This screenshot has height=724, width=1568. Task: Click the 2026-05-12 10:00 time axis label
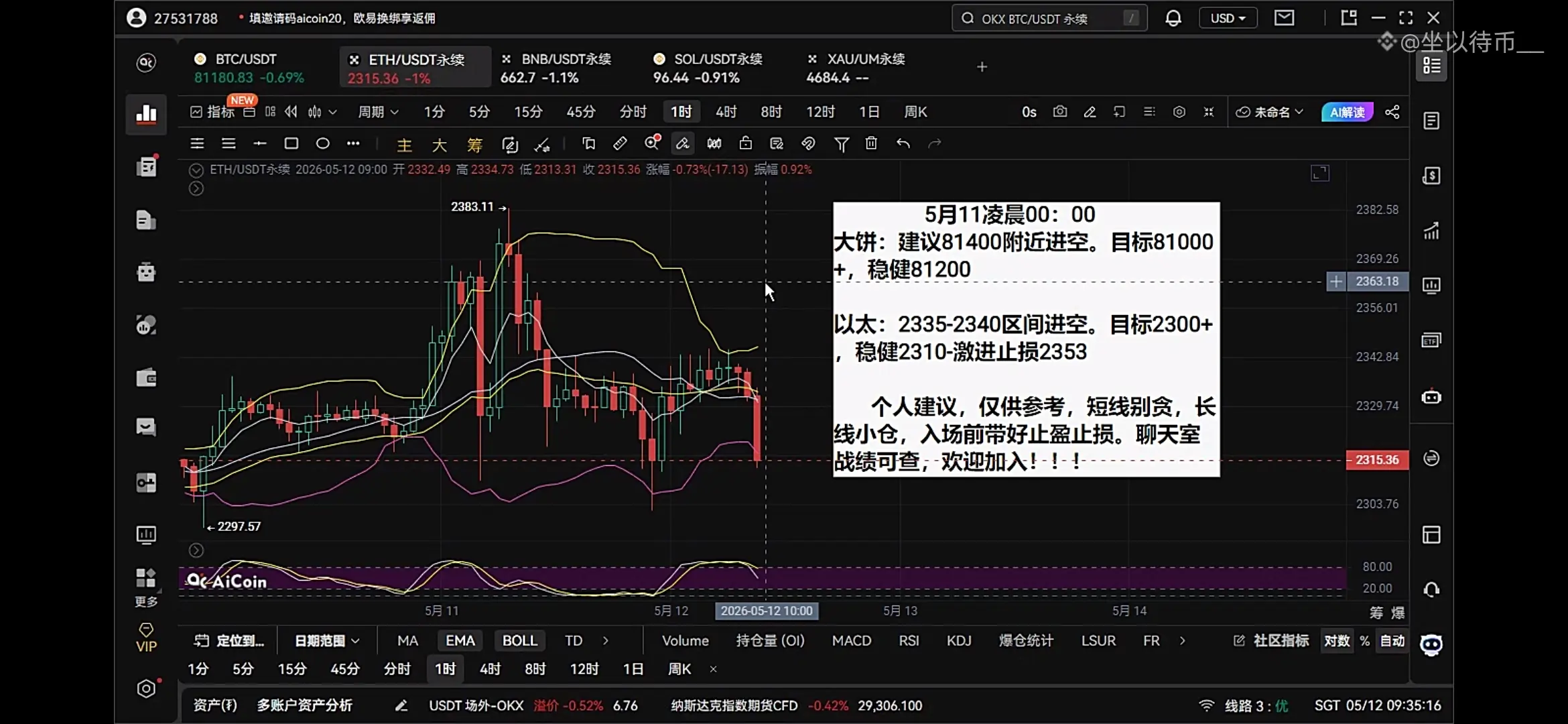pyautogui.click(x=767, y=611)
